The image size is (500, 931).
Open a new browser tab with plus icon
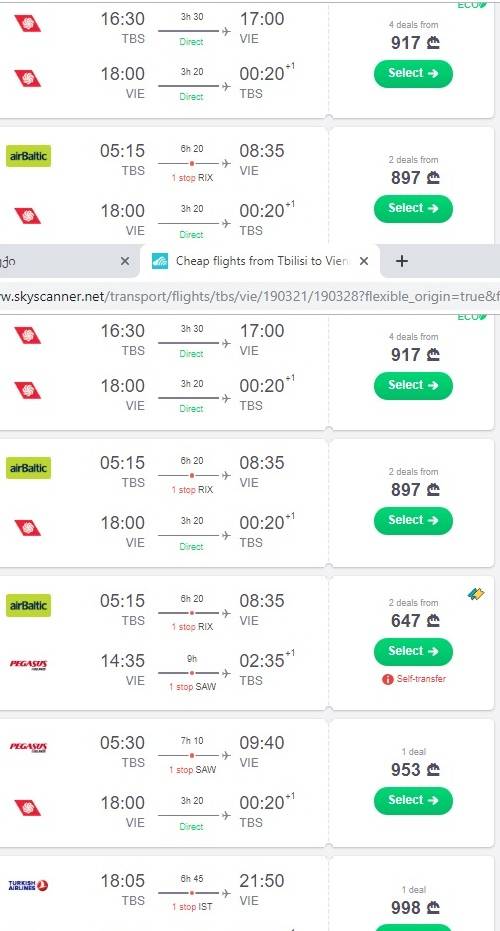pyautogui.click(x=402, y=261)
